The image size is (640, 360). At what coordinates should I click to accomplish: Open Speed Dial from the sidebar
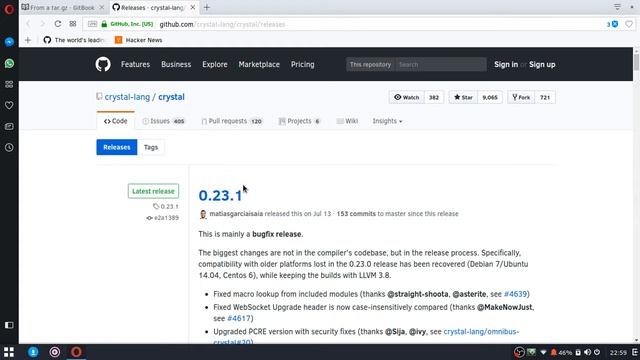coord(9,84)
